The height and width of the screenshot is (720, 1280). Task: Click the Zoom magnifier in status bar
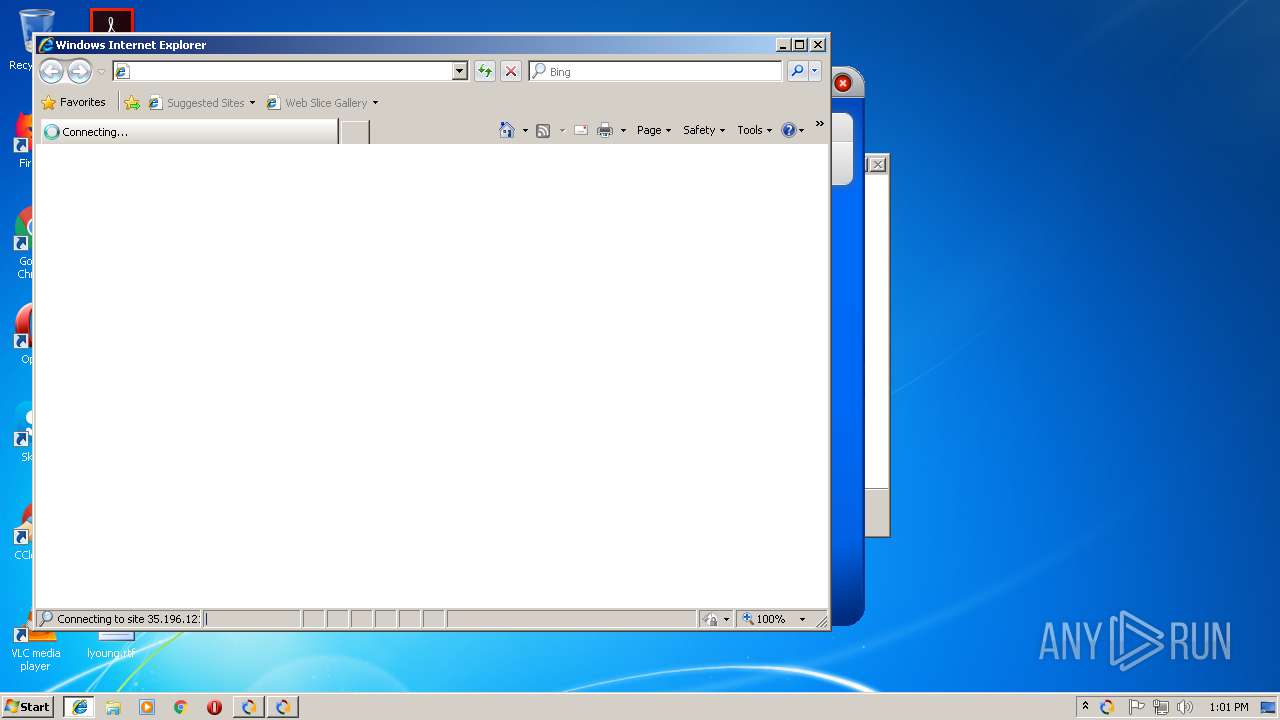tap(748, 619)
